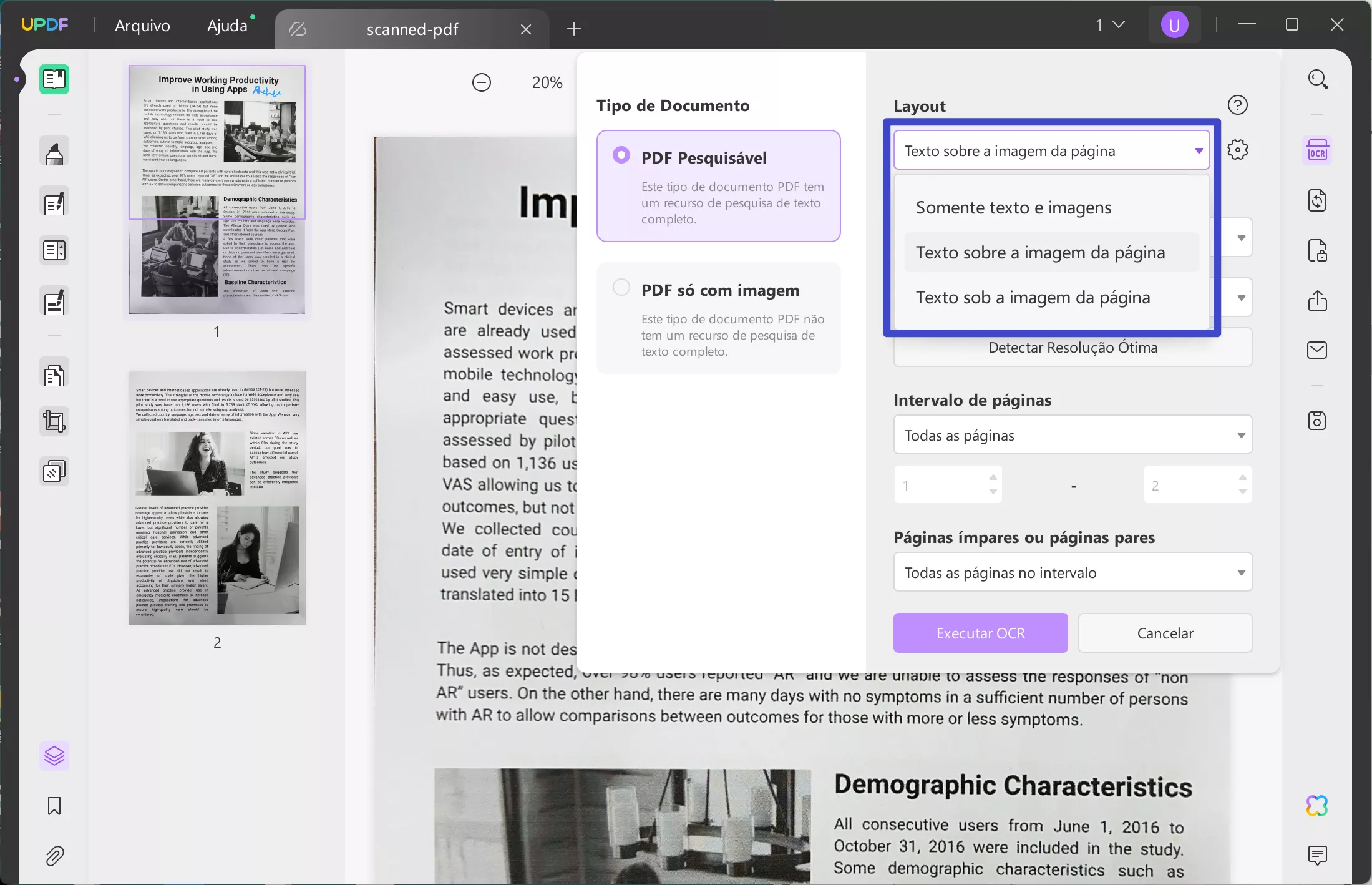Select the Comment highlighter tool
The height and width of the screenshot is (885, 1372).
[54, 152]
